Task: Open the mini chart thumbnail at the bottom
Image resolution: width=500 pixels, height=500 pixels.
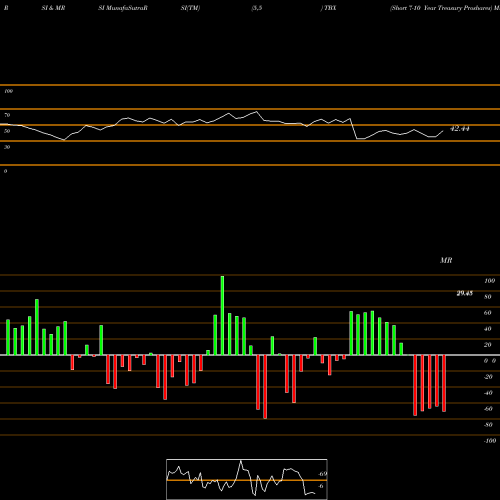Action: coord(247,479)
